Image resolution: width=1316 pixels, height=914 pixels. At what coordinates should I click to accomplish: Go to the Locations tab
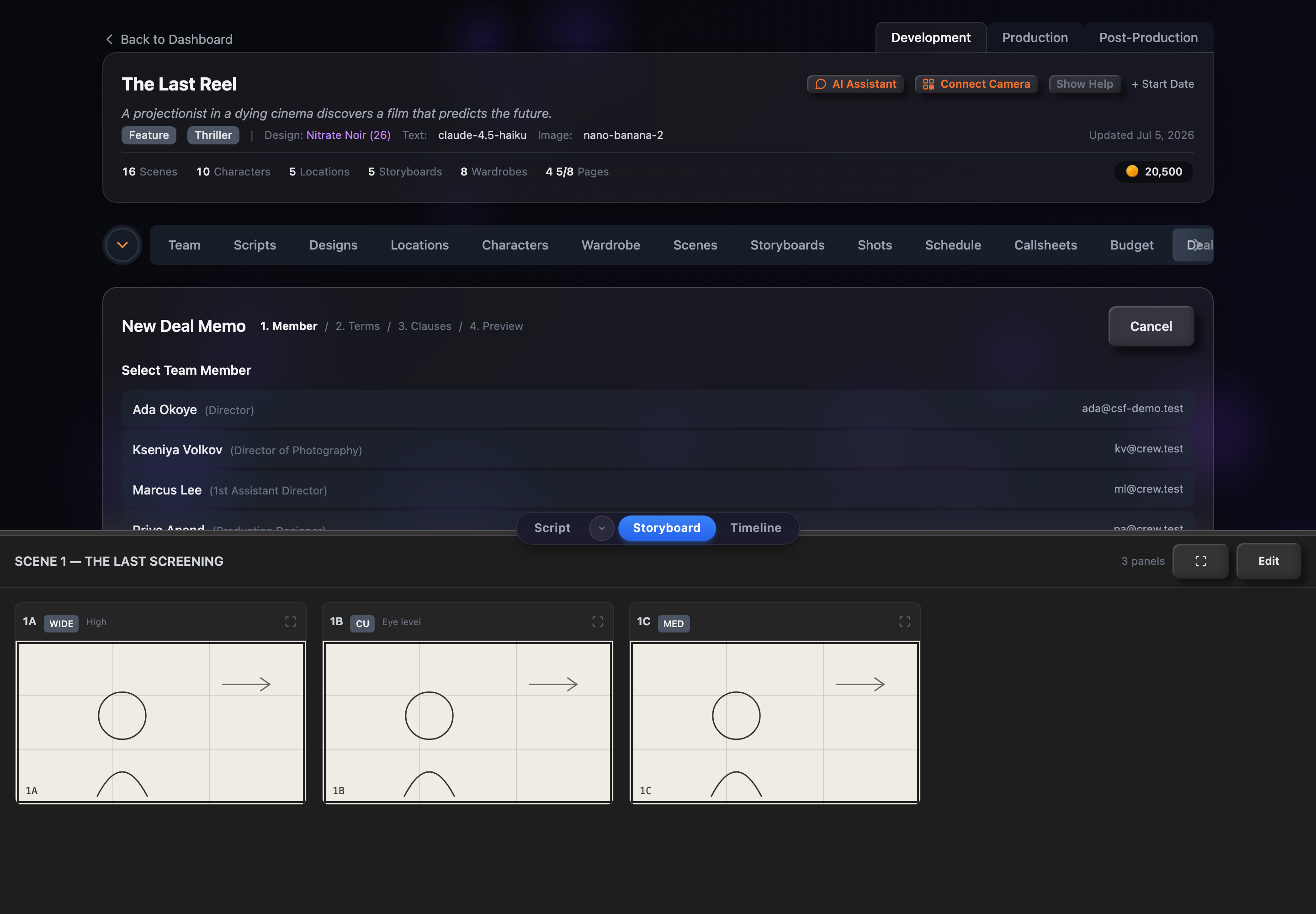(x=420, y=245)
